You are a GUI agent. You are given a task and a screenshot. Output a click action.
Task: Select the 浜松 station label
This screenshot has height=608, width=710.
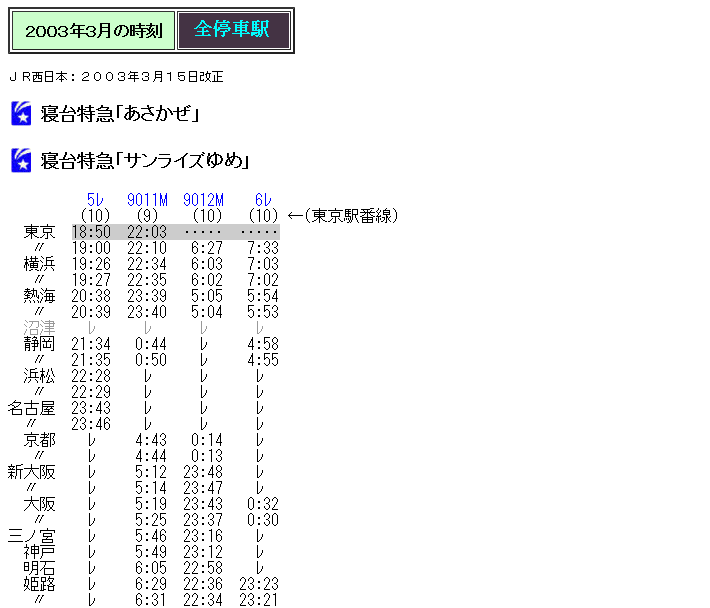[x=39, y=376]
